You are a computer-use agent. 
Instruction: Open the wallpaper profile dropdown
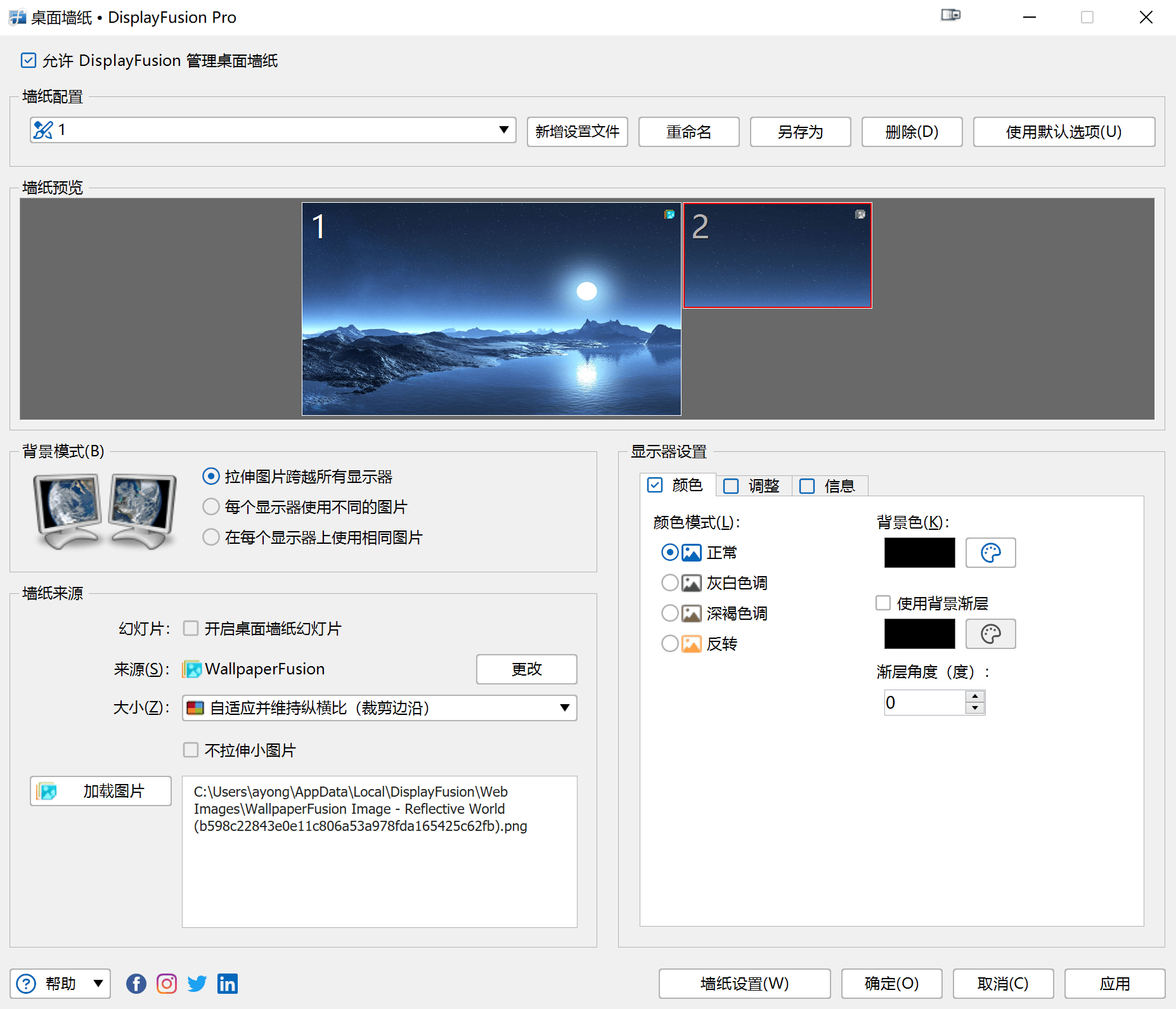504,130
